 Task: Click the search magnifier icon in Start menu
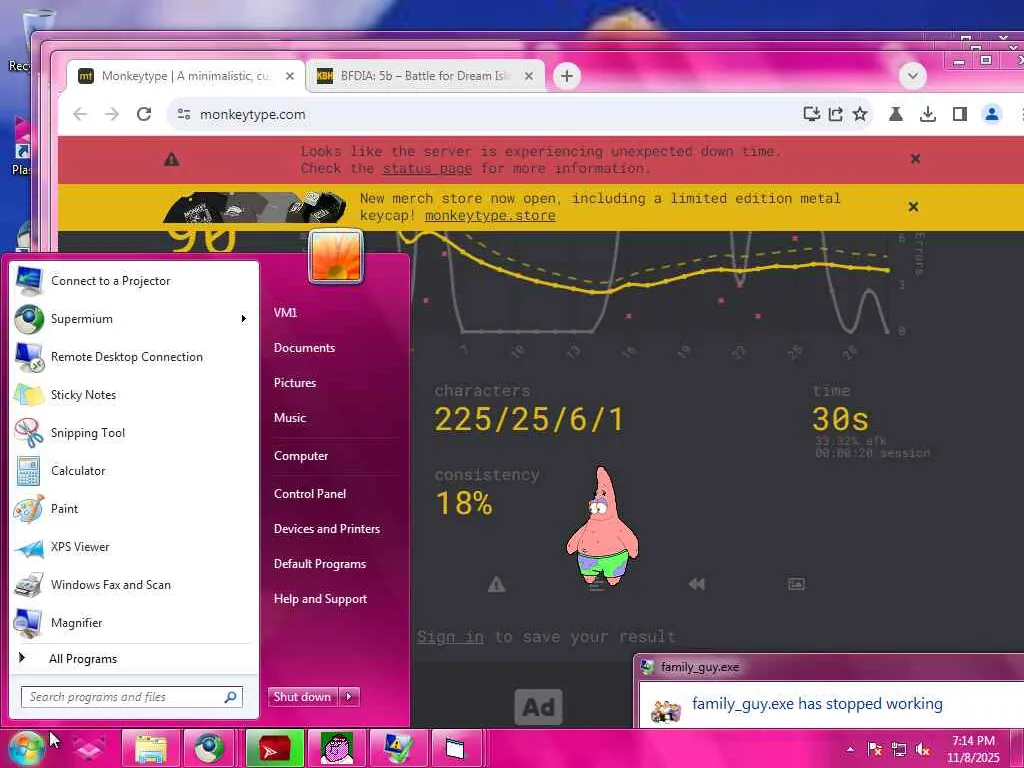tap(231, 697)
